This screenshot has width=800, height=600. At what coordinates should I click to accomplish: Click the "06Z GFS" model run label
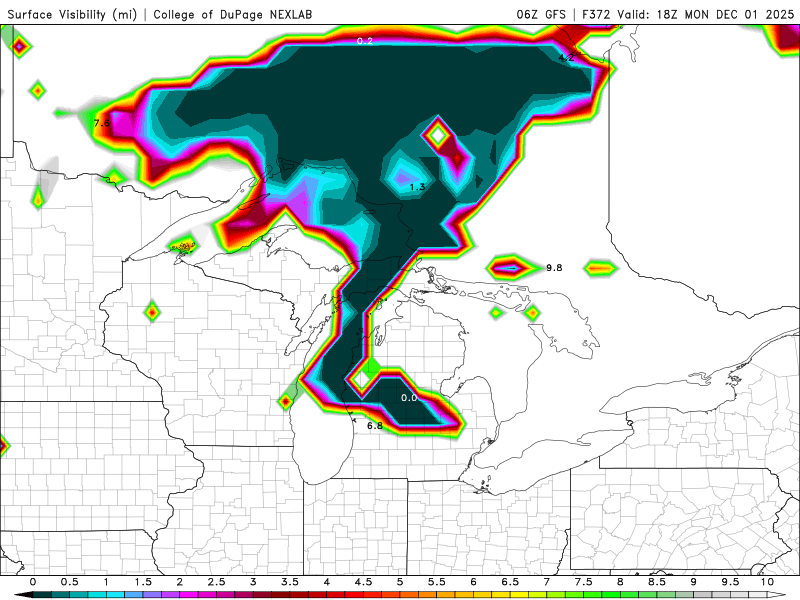tap(541, 14)
